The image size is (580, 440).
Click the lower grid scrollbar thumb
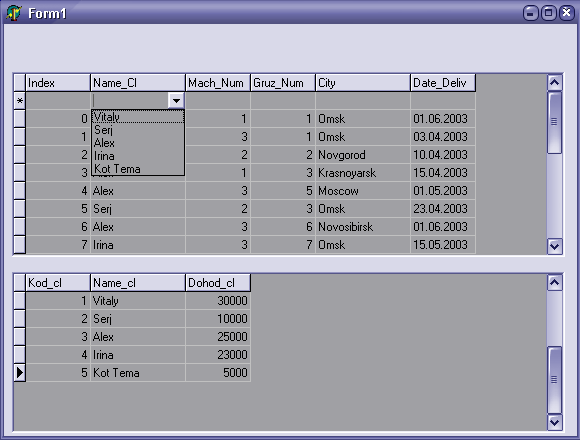554,380
